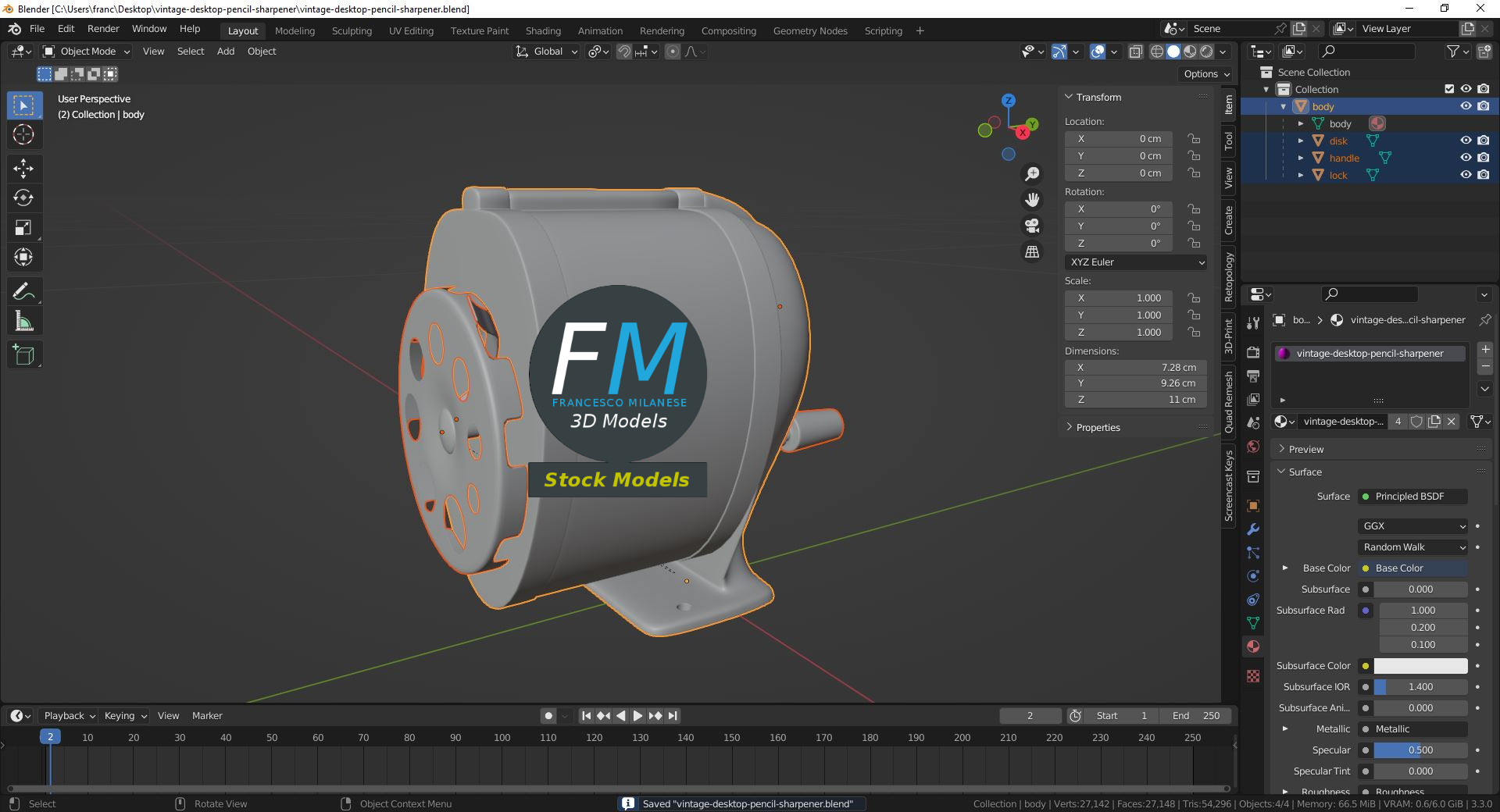
Task: Open the XYZ Euler rotation mode dropdown
Action: [1136, 262]
